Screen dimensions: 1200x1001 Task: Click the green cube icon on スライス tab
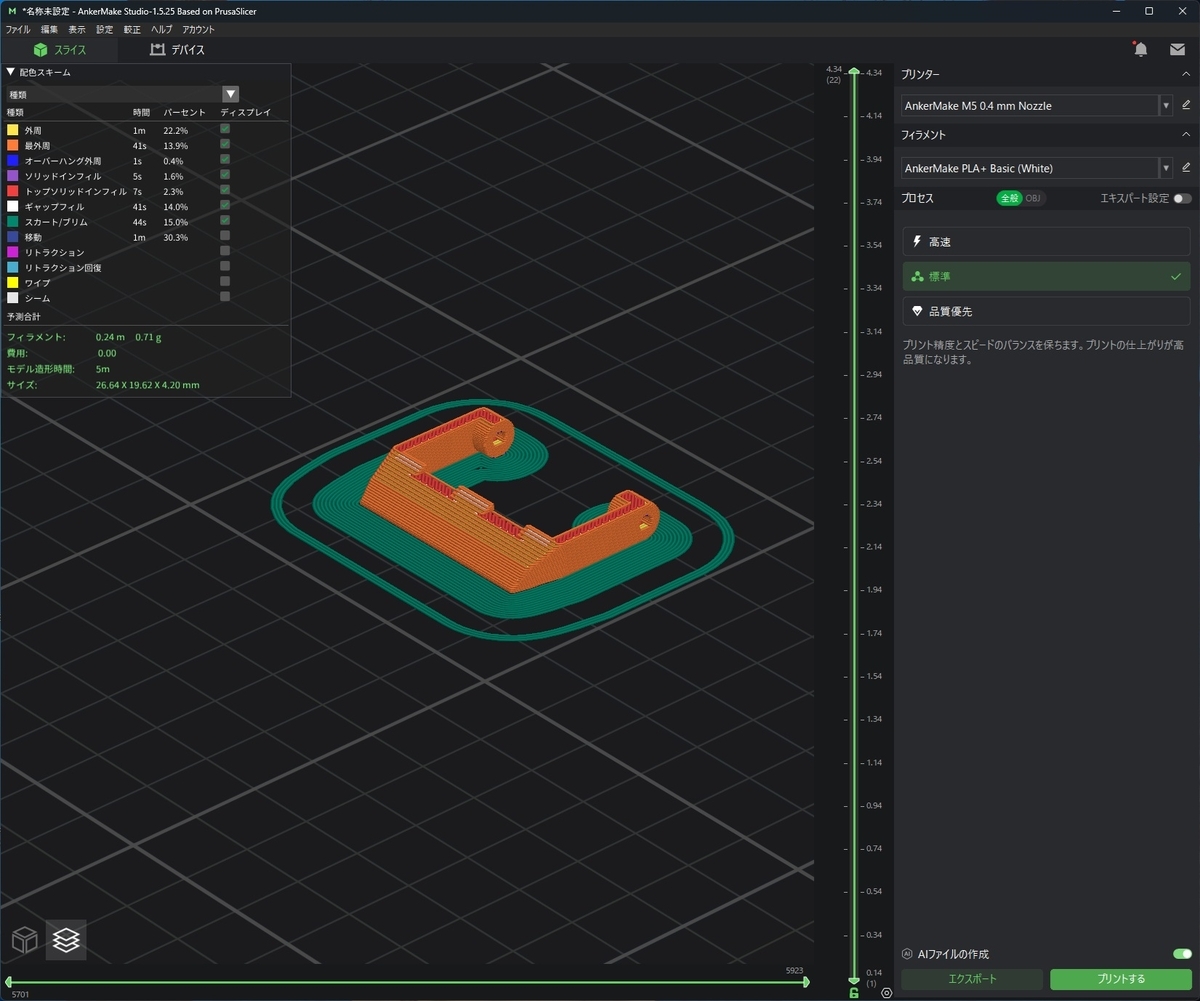[41, 49]
